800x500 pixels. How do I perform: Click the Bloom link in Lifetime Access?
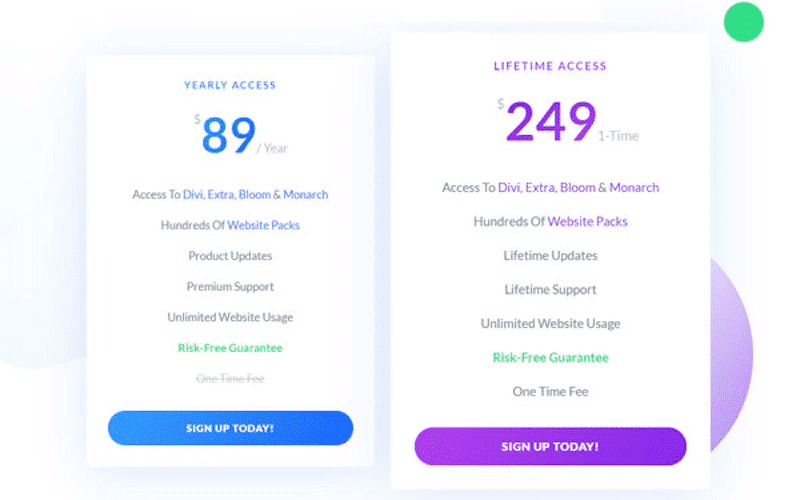(x=578, y=188)
